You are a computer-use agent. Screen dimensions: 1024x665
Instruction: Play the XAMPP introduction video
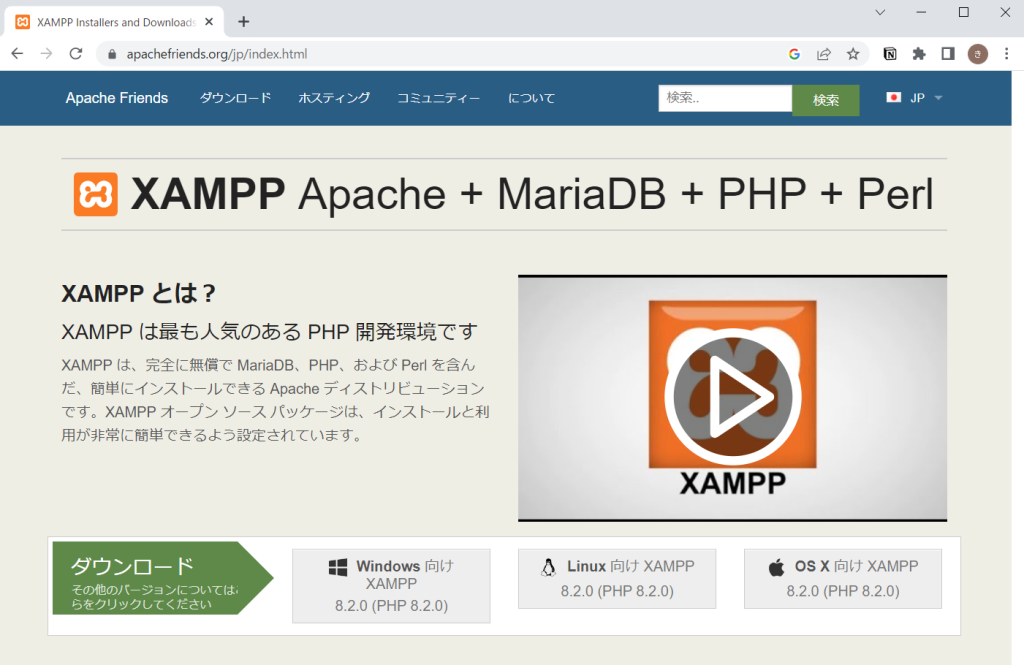(x=732, y=397)
